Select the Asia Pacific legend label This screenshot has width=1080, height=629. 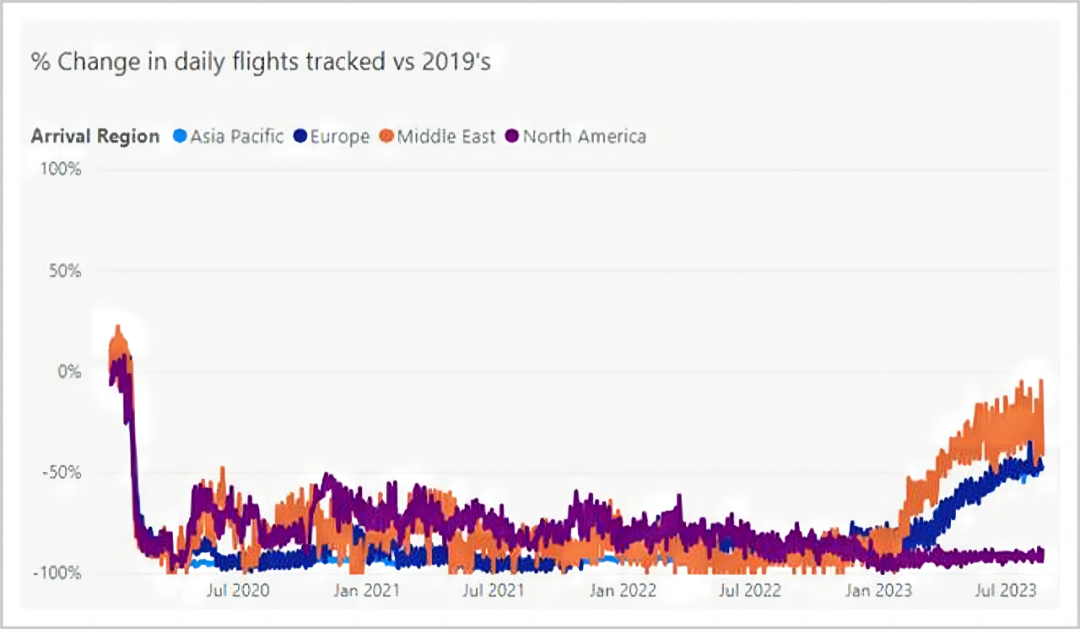tap(237, 136)
